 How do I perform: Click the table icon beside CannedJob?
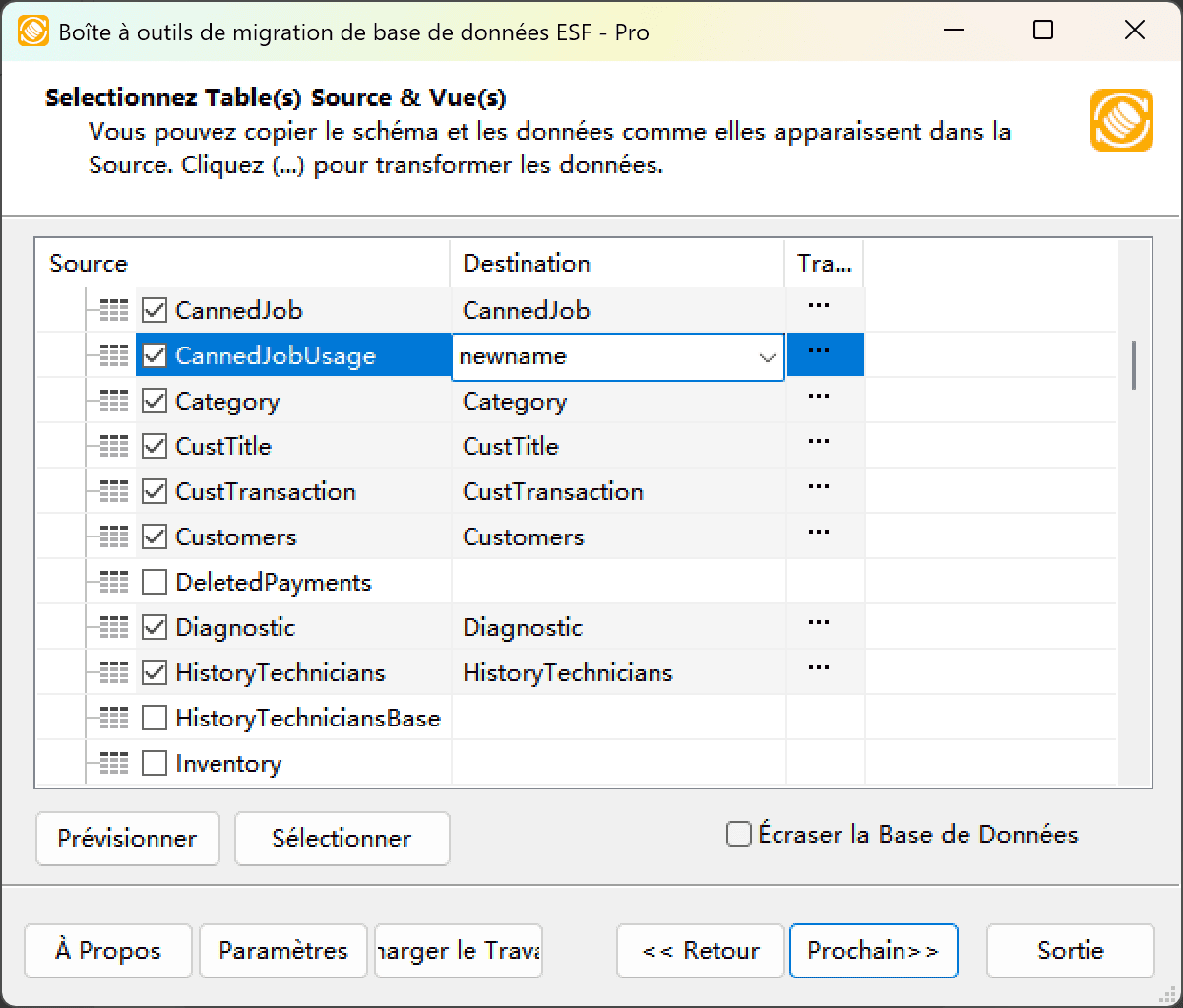[x=114, y=311]
